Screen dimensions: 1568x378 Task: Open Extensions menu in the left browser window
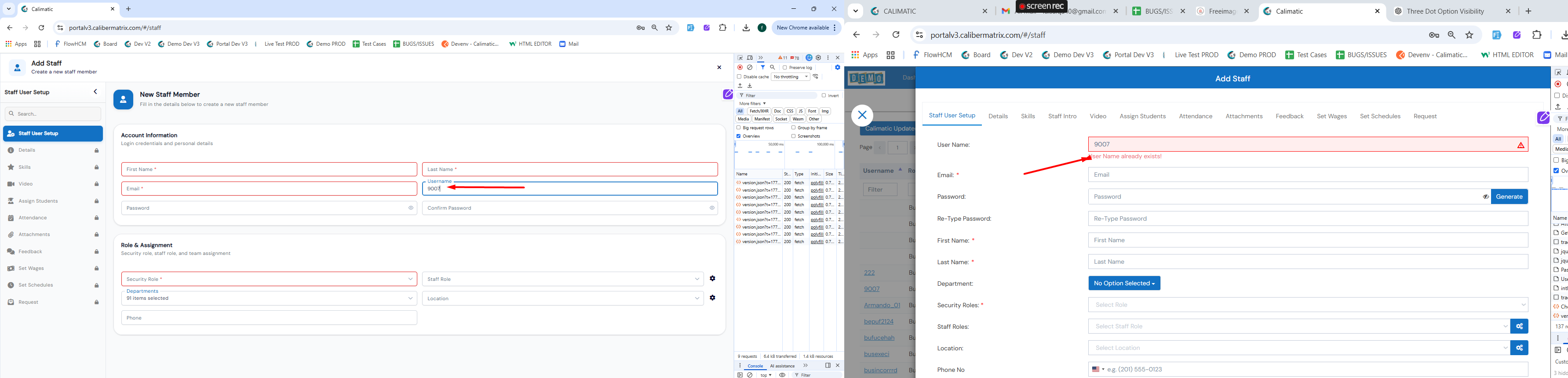tap(723, 28)
